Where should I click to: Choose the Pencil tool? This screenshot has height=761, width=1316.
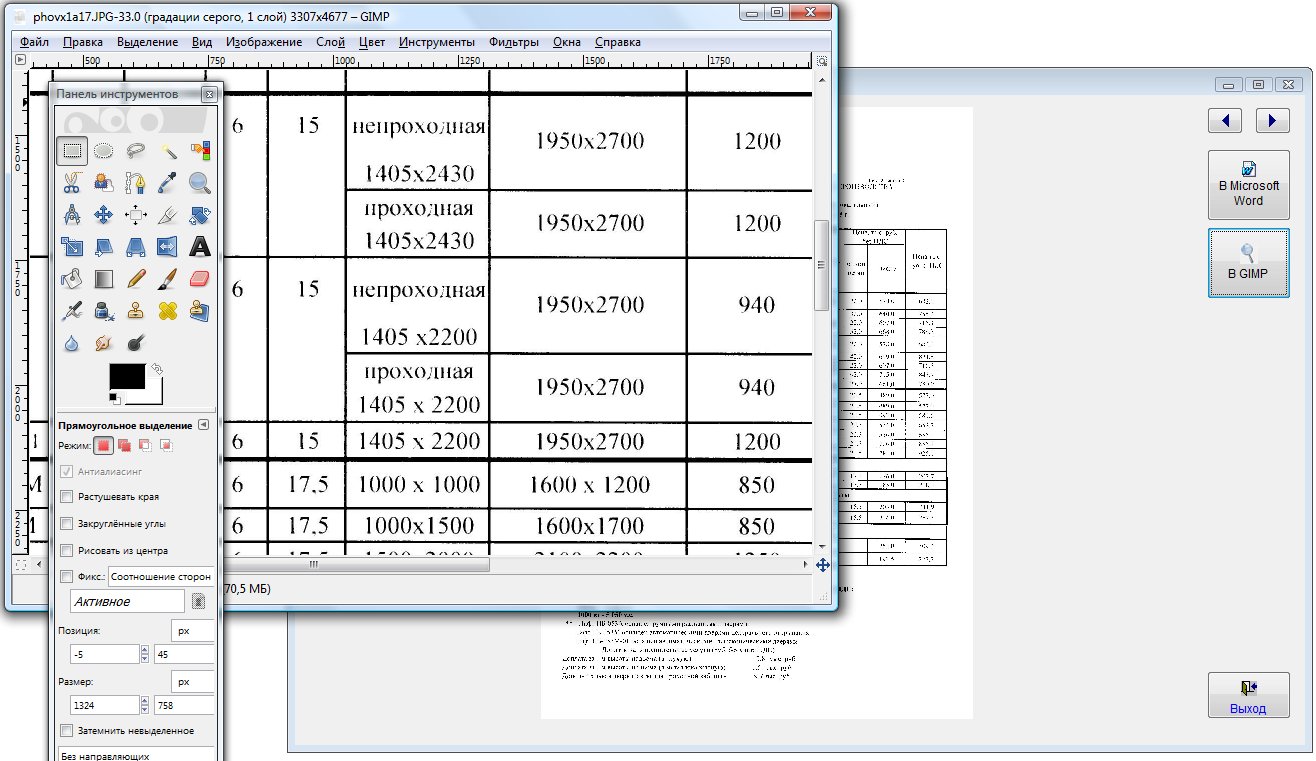pos(135,278)
